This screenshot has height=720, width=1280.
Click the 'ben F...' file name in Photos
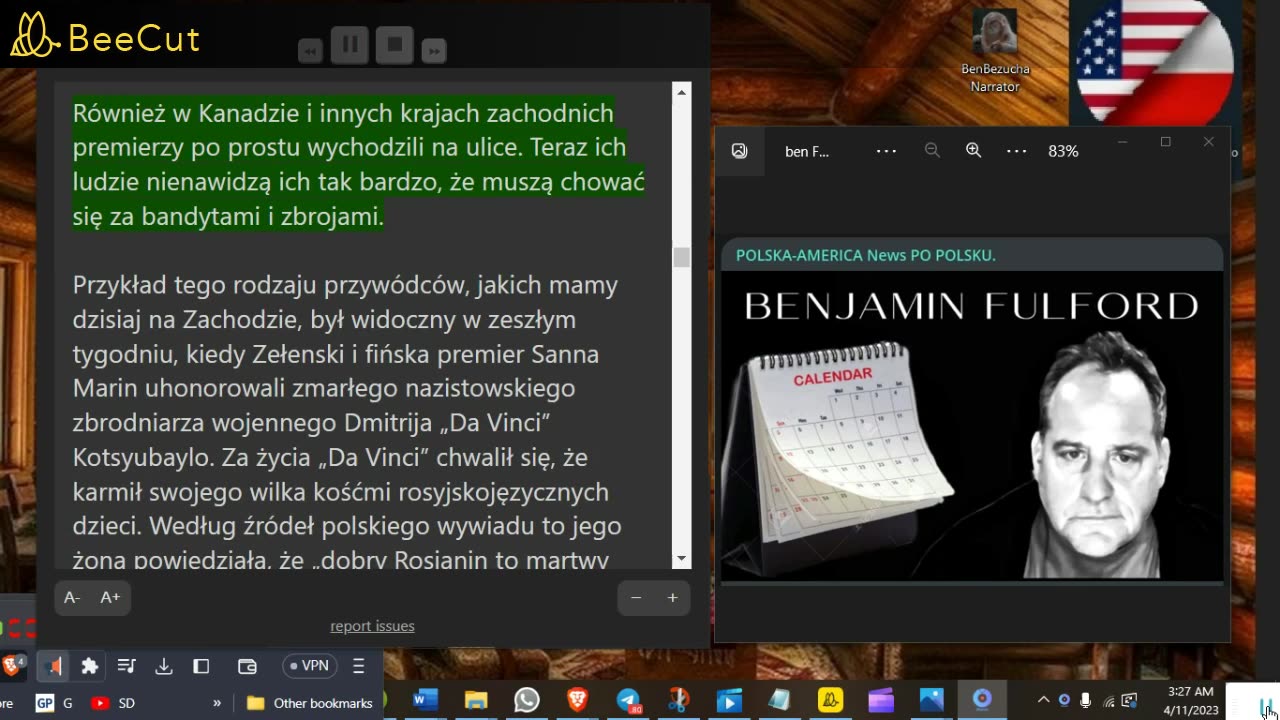coord(807,151)
